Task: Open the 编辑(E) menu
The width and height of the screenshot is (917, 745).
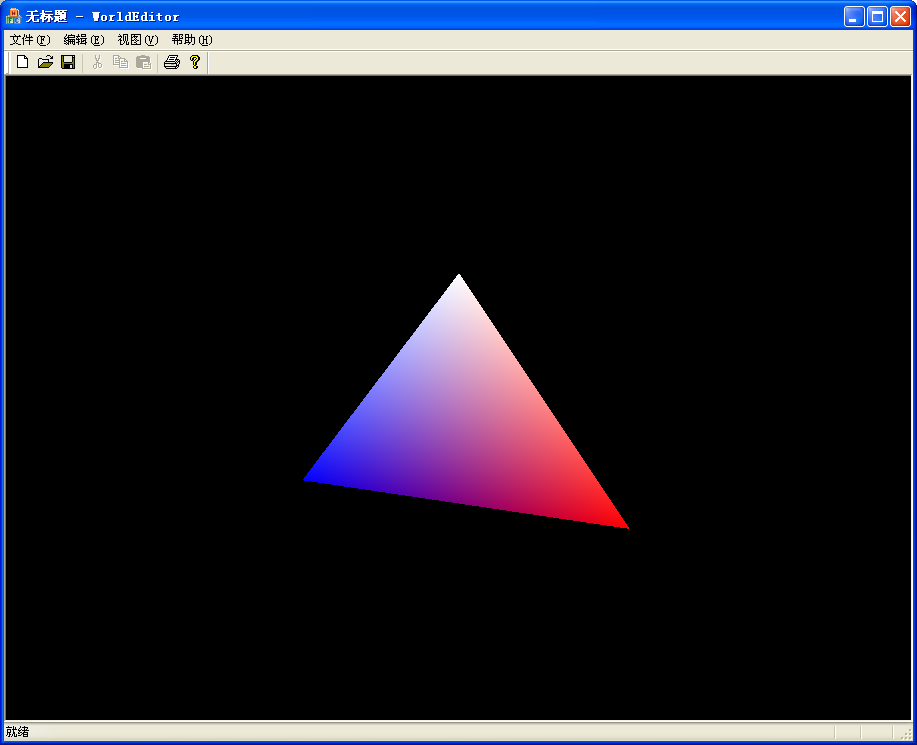Action: pos(83,40)
